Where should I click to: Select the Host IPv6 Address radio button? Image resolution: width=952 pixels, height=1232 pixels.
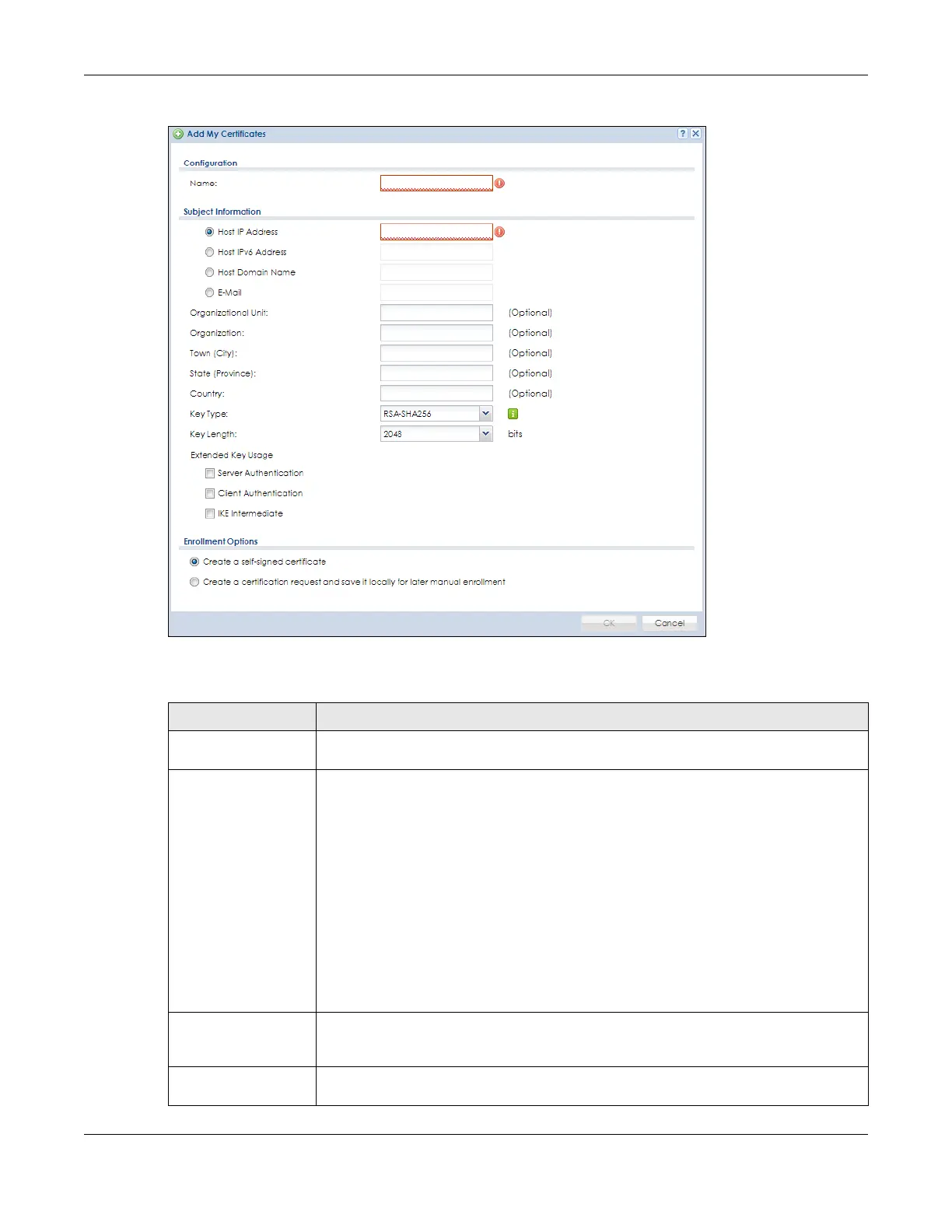point(210,252)
